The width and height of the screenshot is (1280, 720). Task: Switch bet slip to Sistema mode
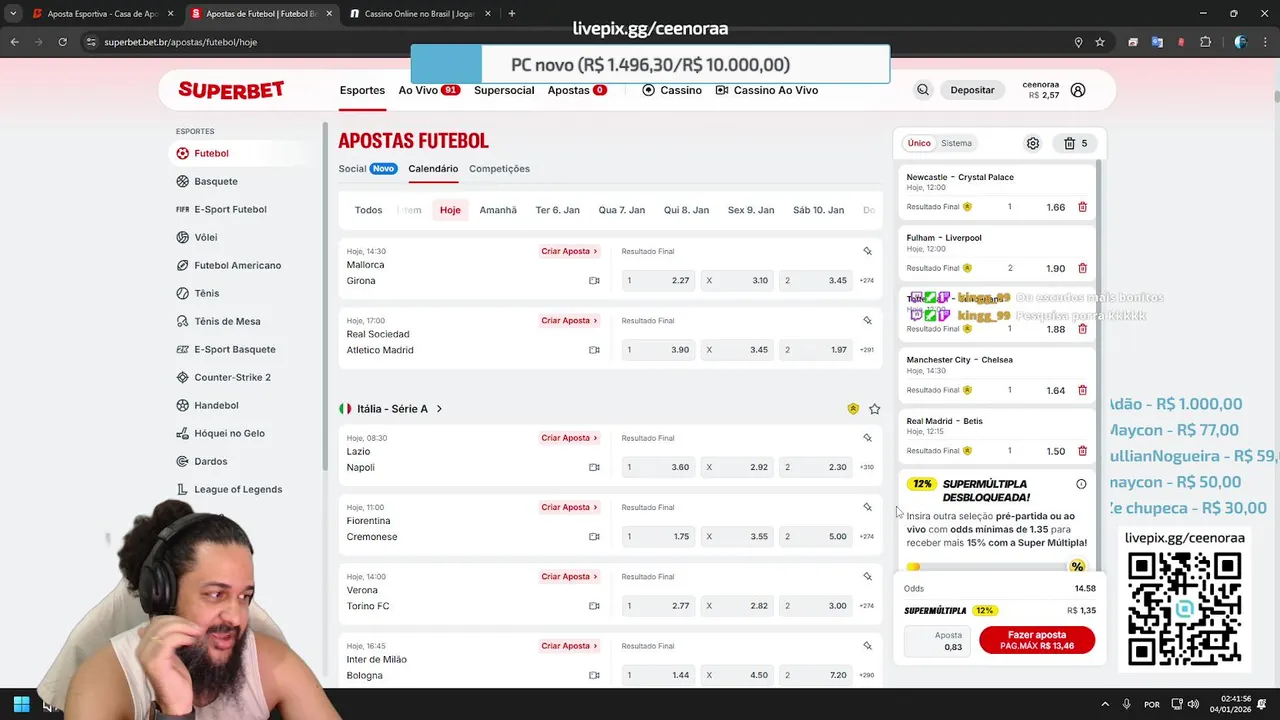956,143
